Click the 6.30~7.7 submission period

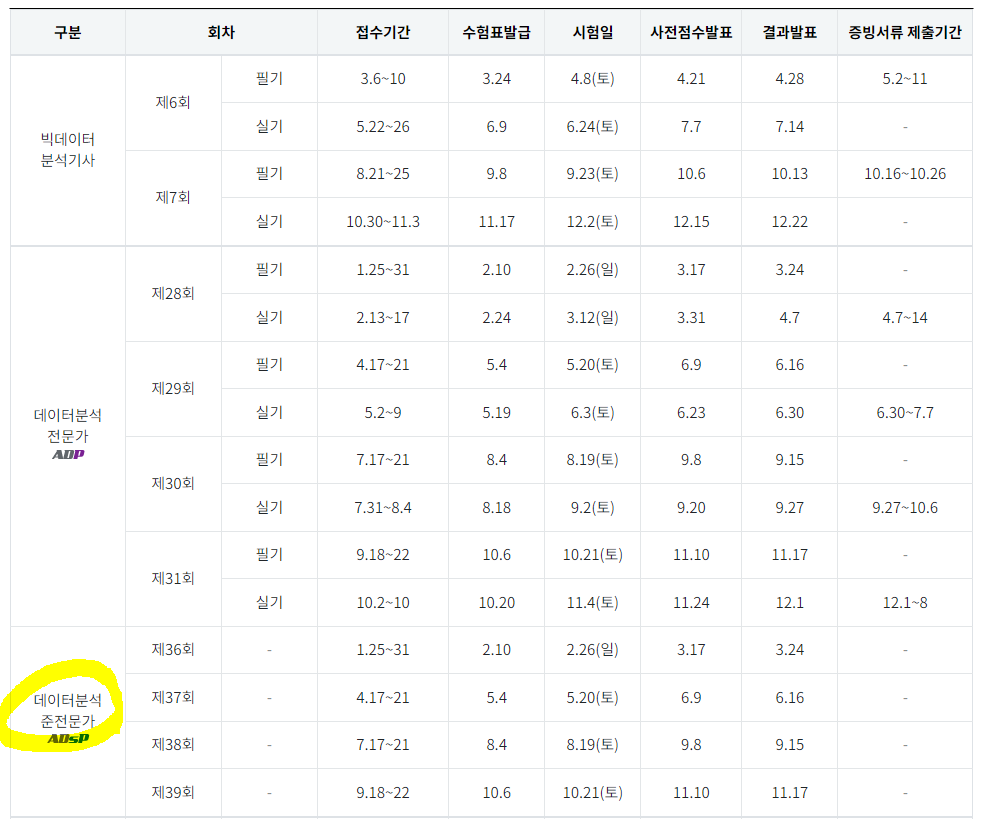(x=905, y=412)
